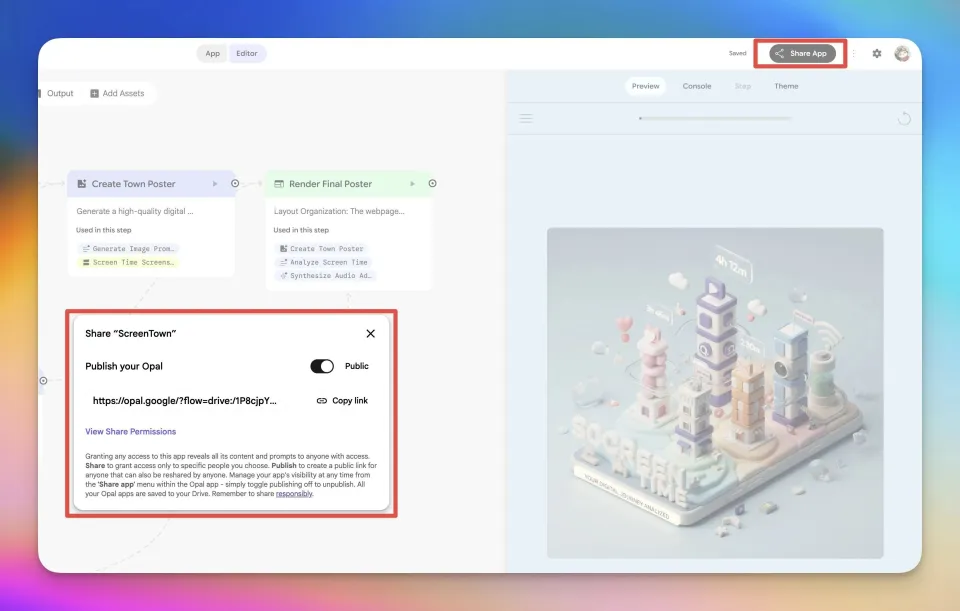Click output port on Render Final Poster node
This screenshot has height=611, width=960.
point(432,184)
